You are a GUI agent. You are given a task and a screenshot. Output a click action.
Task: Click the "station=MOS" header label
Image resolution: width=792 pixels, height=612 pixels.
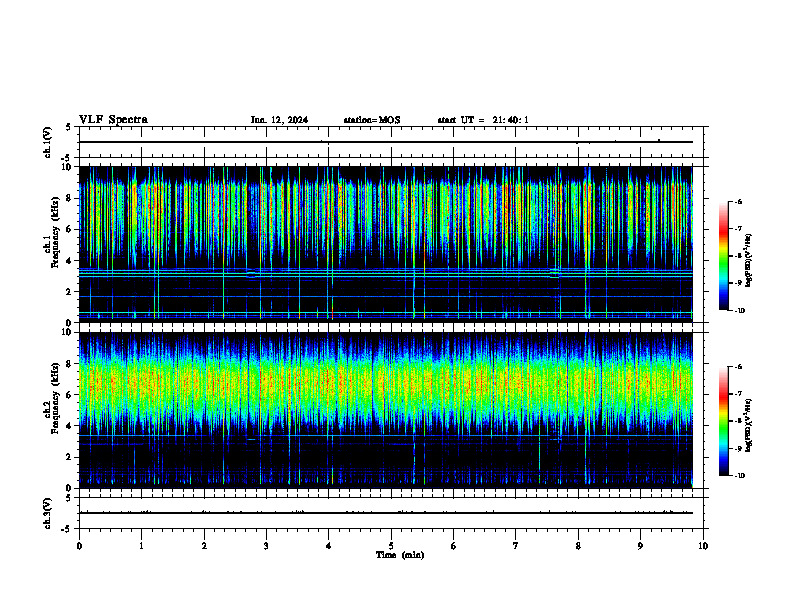(x=372, y=120)
